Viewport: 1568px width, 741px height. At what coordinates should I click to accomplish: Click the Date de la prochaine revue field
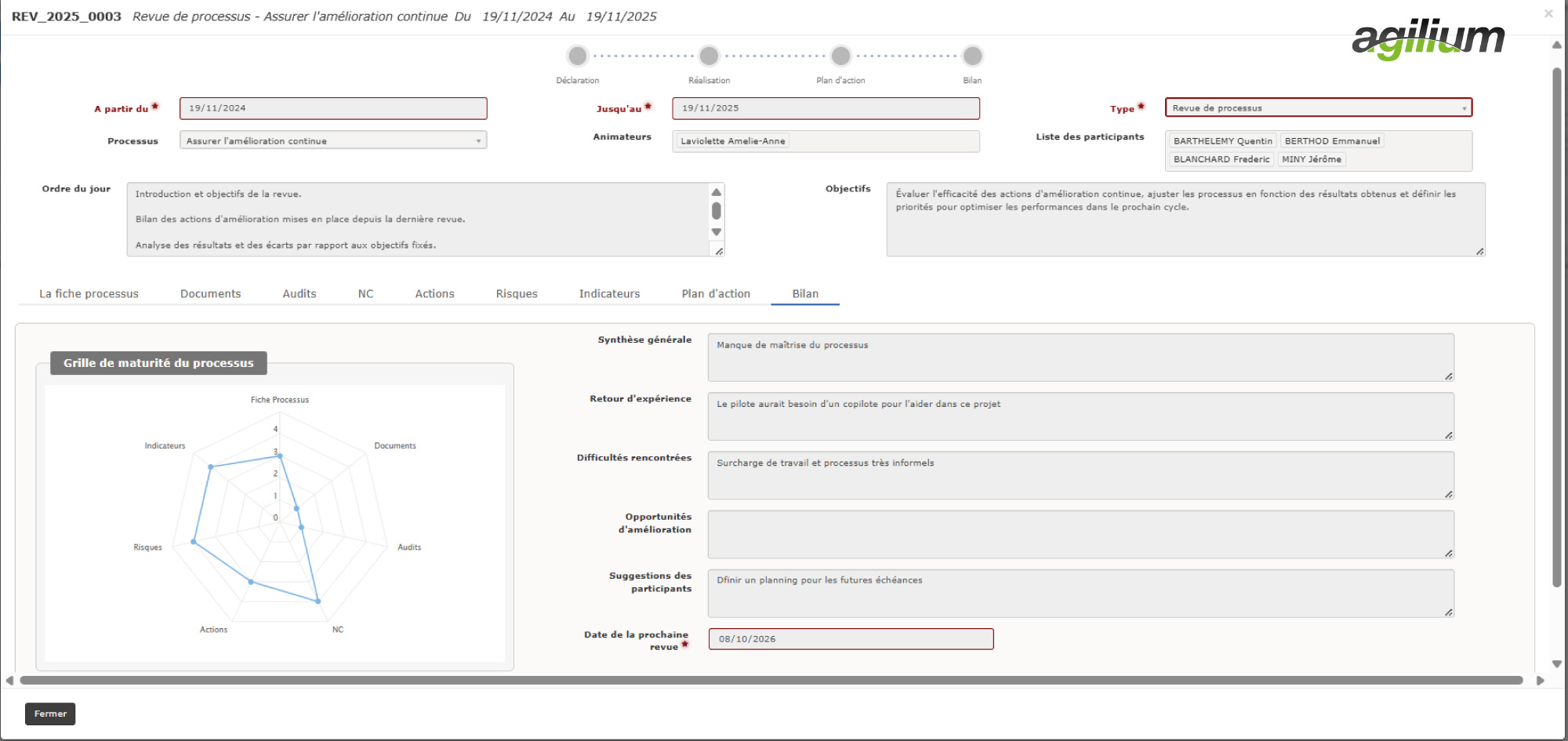[x=850, y=638]
